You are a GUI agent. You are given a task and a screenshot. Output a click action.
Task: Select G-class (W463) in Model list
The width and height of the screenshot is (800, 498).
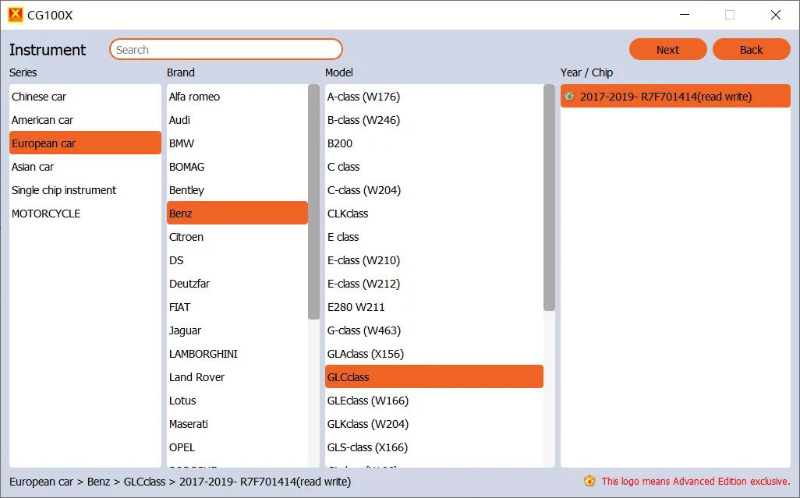pyautogui.click(x=366, y=331)
